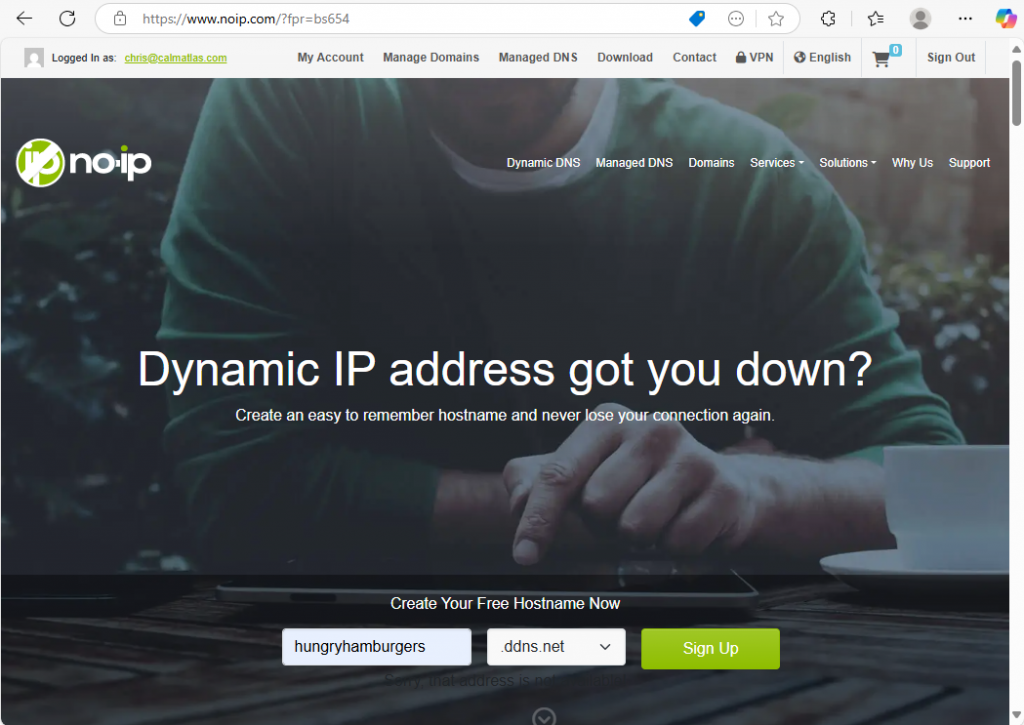This screenshot has width=1024, height=725.
Task: Click the green Sign Up button
Action: pyautogui.click(x=711, y=649)
